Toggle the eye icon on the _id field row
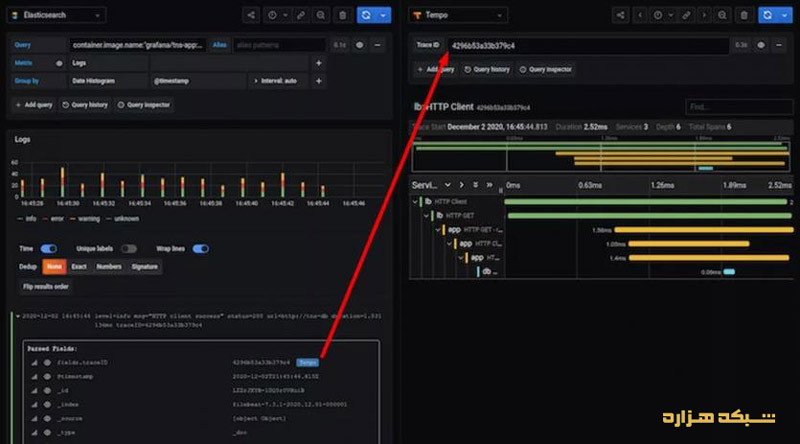Image resolution: width=800 pixels, height=444 pixels. click(47, 391)
